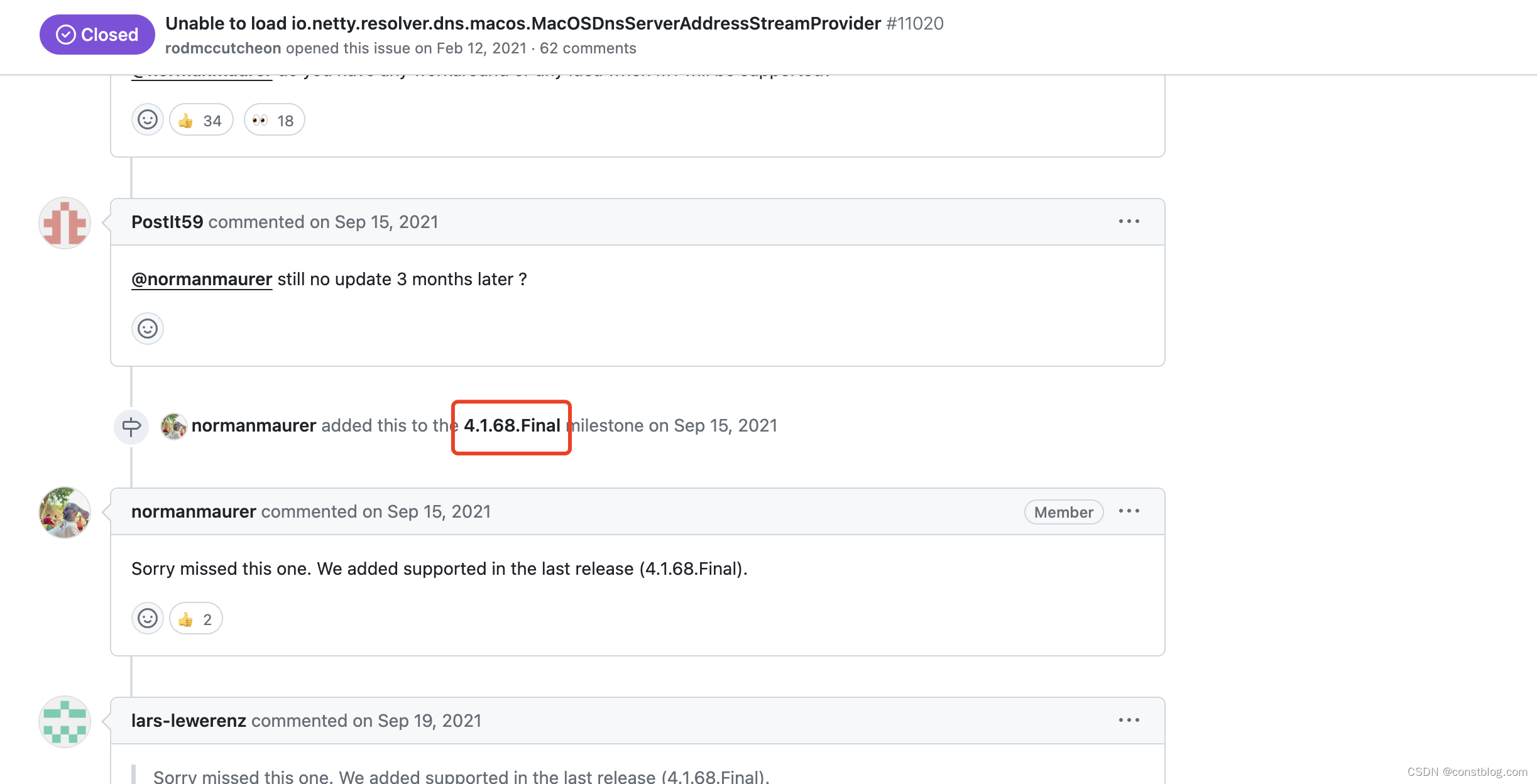Image resolution: width=1537 pixels, height=784 pixels.
Task: Click rodmccutcheon author link in header
Action: pyautogui.click(x=223, y=48)
